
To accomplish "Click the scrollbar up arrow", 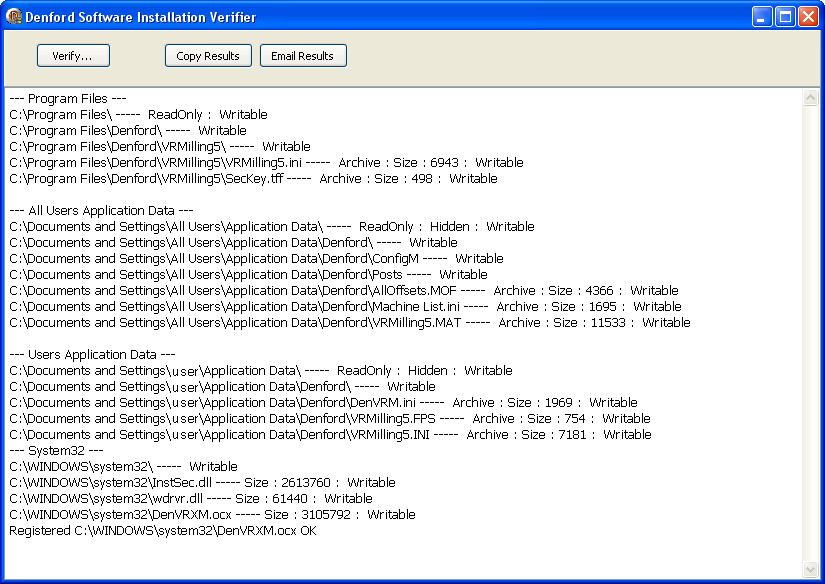I will tap(812, 97).
